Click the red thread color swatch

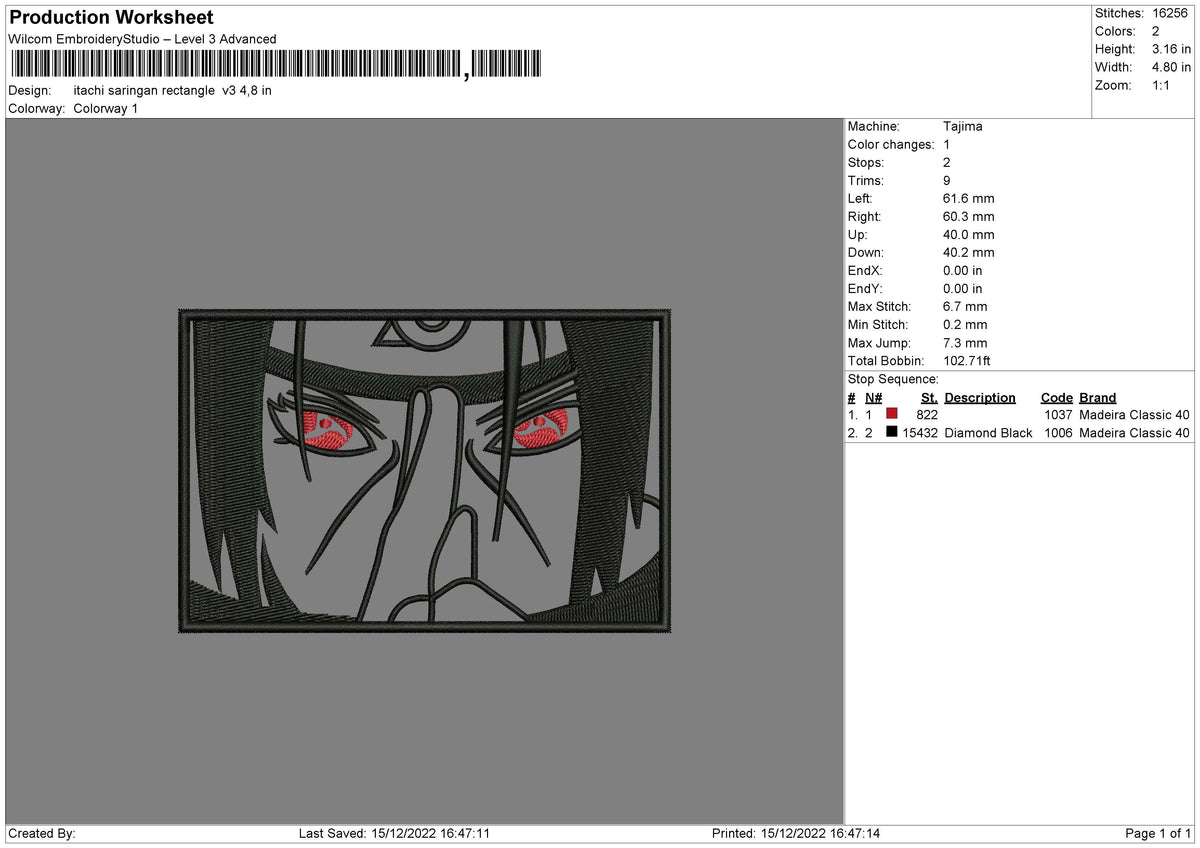[x=890, y=414]
